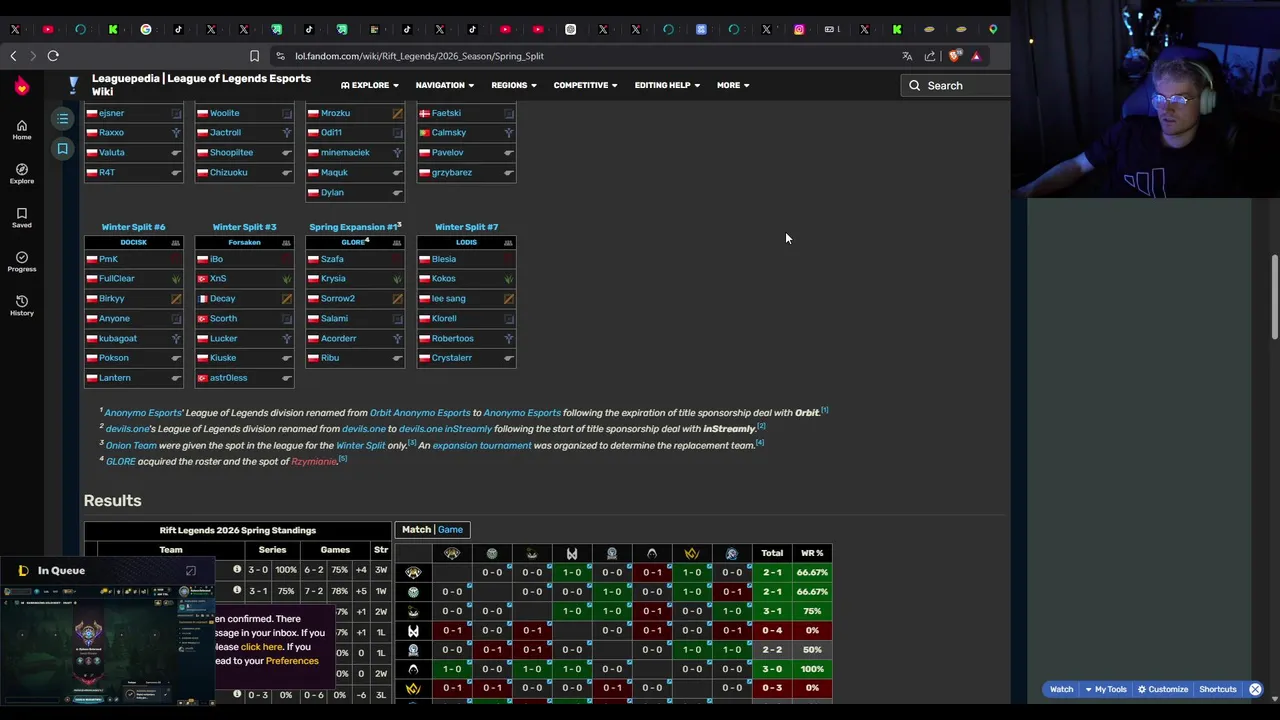The width and height of the screenshot is (1280, 720).
Task: Click the Watch button in bottom toolbar
Action: point(1061,689)
